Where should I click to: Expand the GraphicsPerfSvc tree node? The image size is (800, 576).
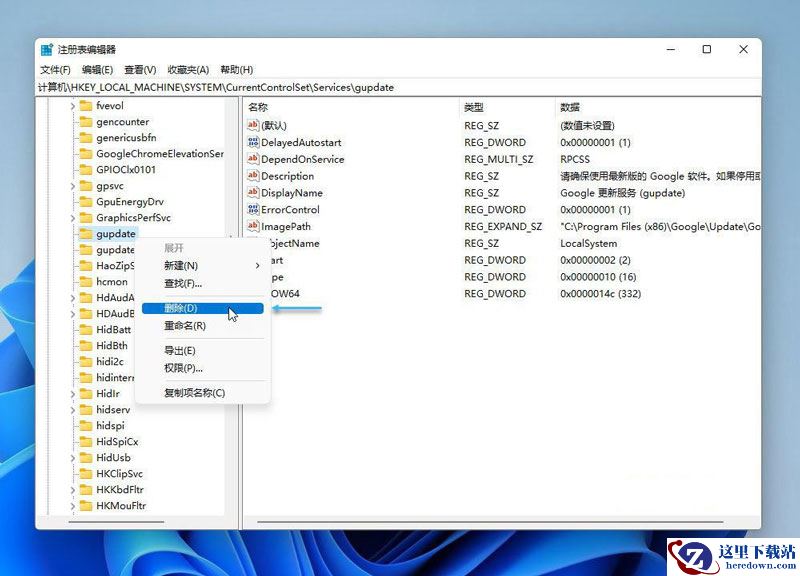pos(72,218)
